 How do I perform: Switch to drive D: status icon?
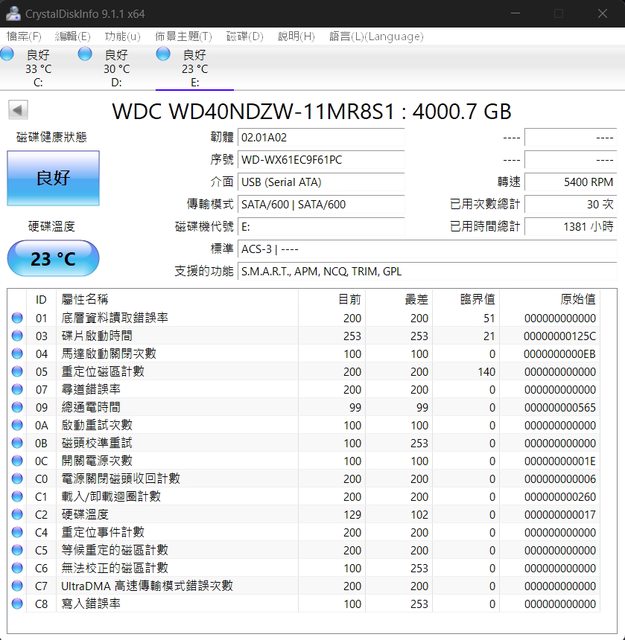tap(85, 54)
